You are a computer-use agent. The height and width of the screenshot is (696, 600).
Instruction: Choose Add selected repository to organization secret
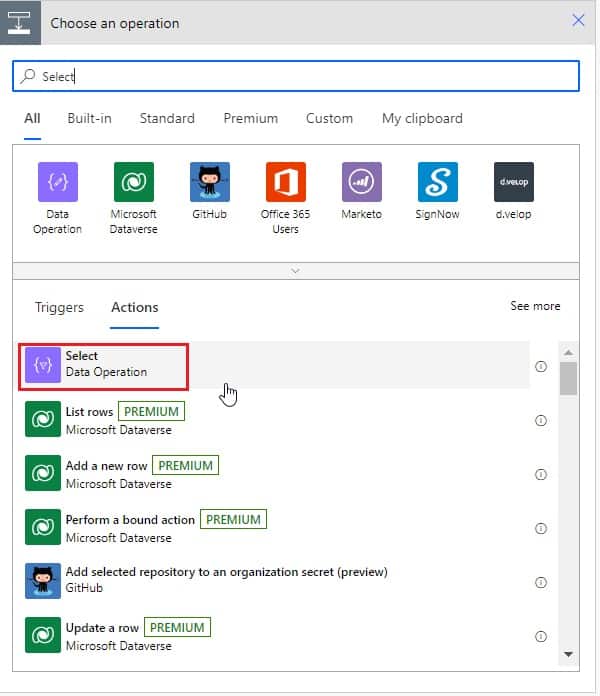pyautogui.click(x=275, y=581)
